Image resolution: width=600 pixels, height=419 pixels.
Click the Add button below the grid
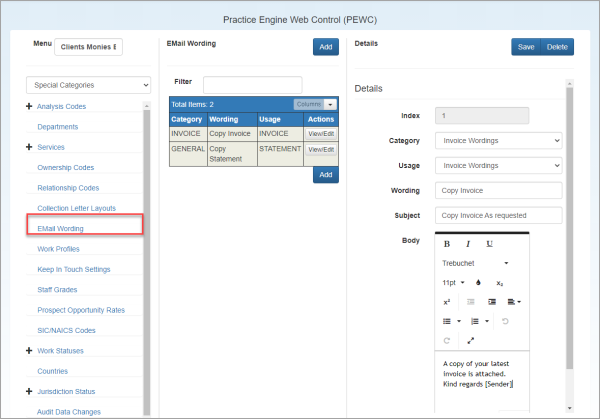[x=326, y=174]
